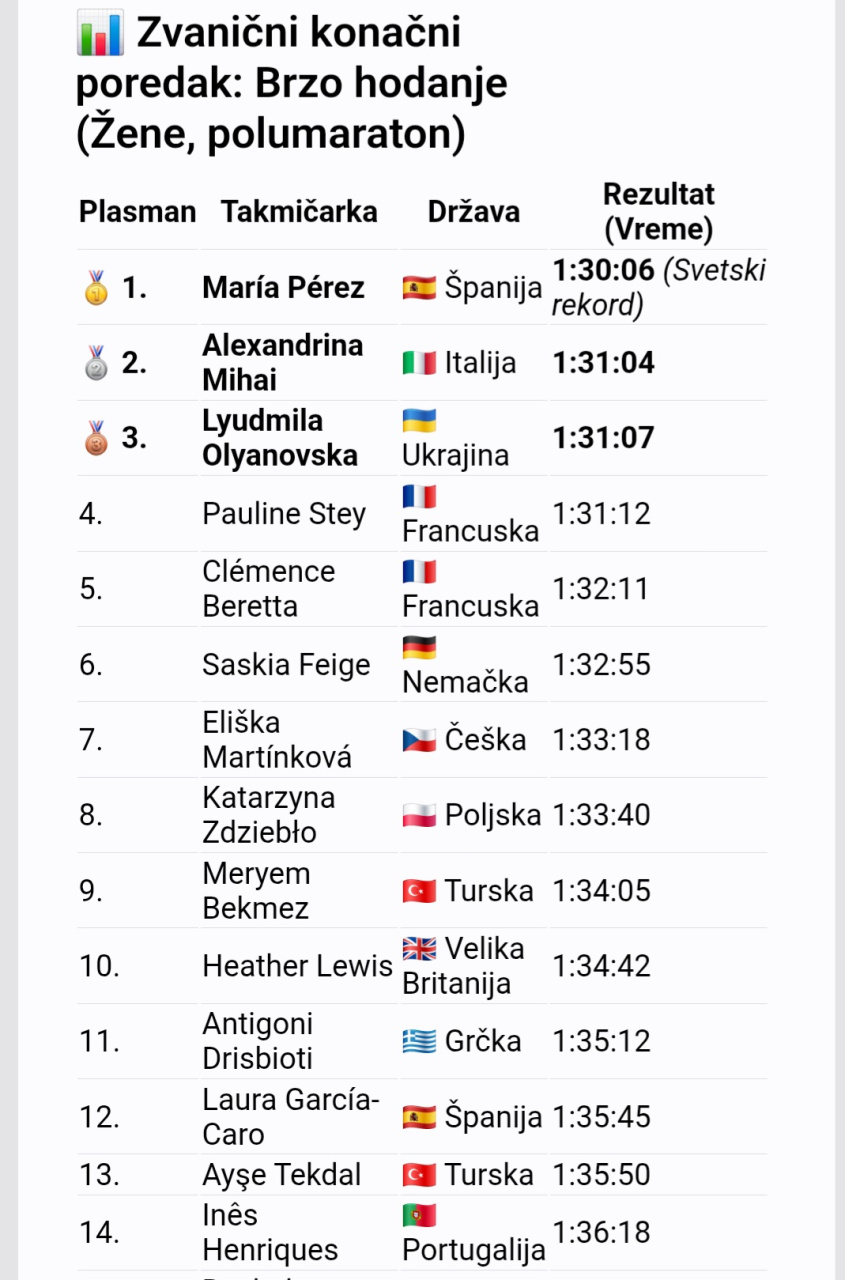Select the Plasman column header
The image size is (845, 1280).
pyautogui.click(x=138, y=212)
